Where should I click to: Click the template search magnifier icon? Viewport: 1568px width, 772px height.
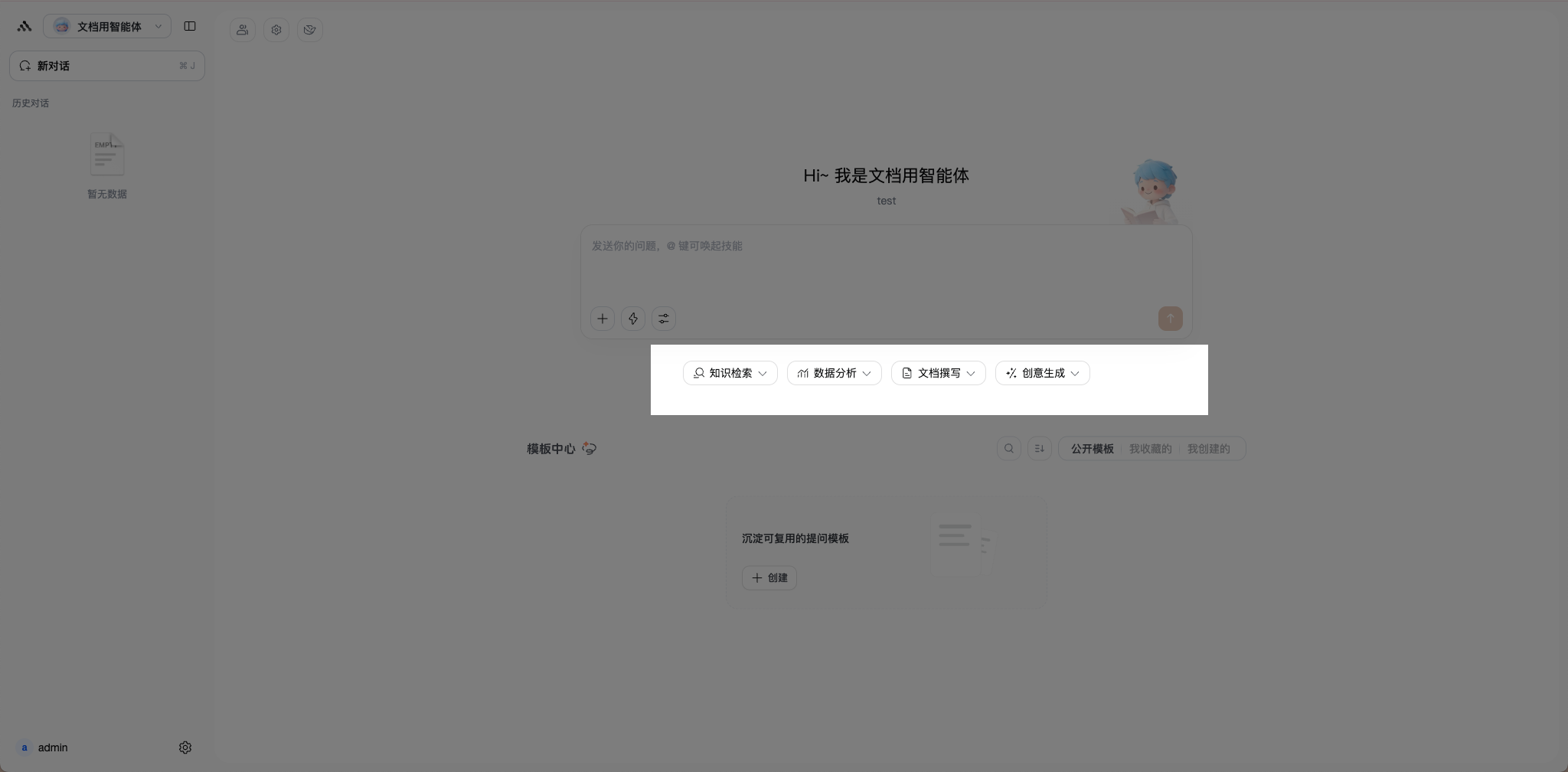1009,449
